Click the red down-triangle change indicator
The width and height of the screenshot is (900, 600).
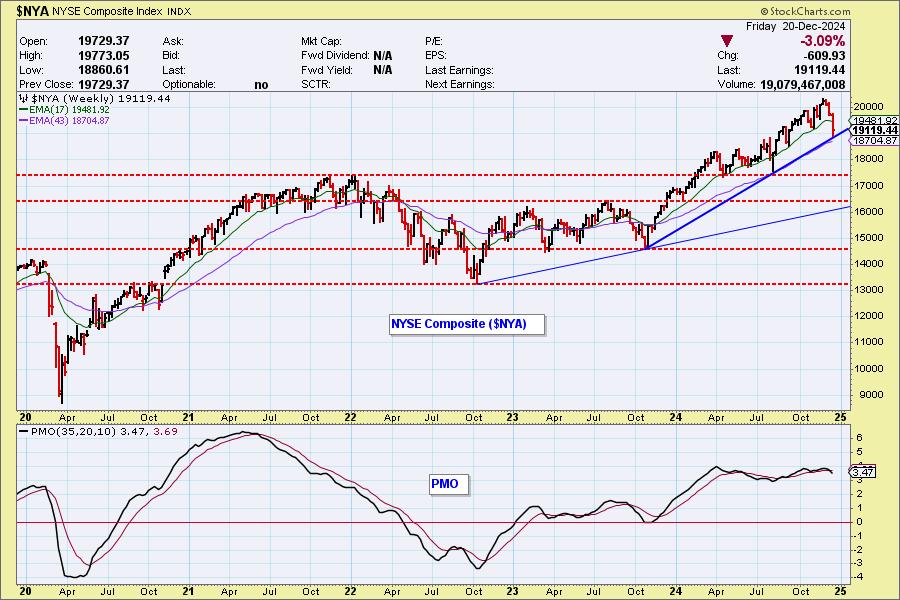[727, 41]
